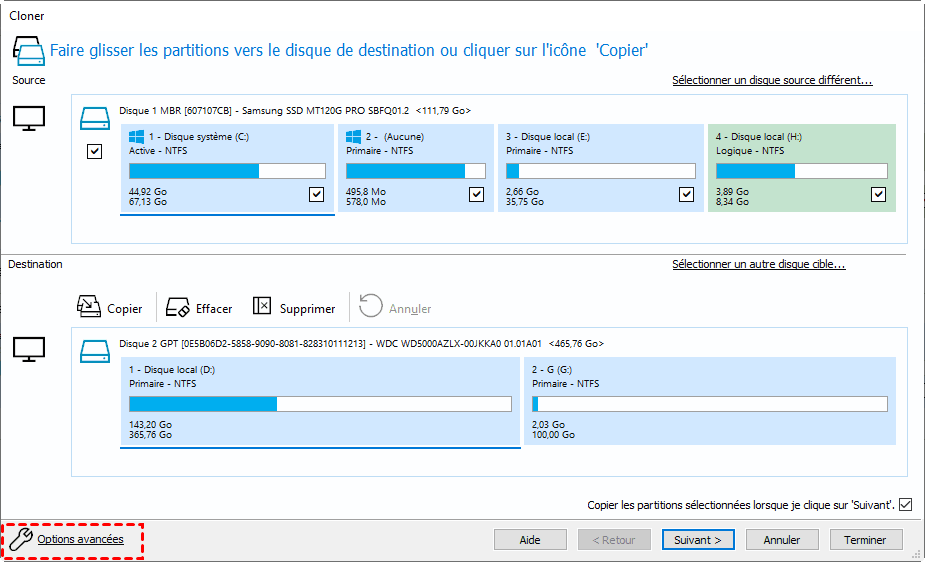The height and width of the screenshot is (562, 925).
Task: Uncheck the Disque local (E:) partition checkbox
Action: click(686, 195)
